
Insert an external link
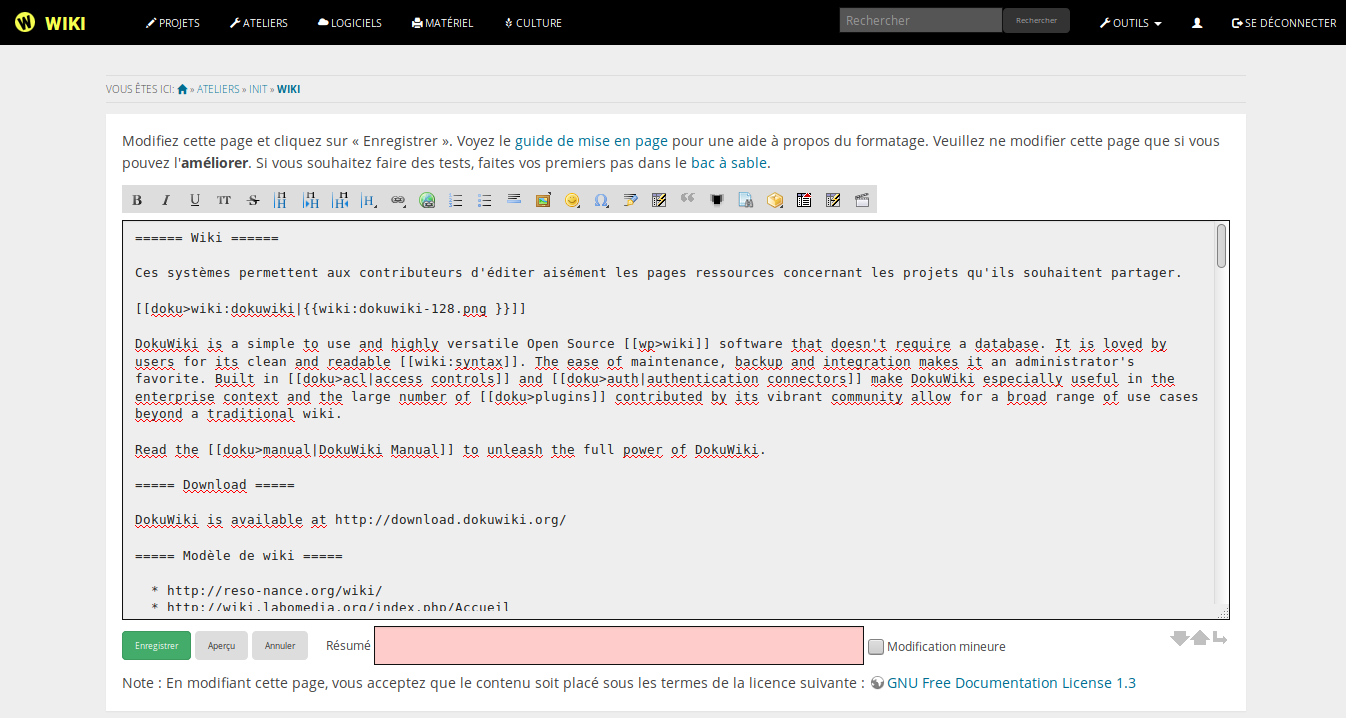tap(427, 200)
